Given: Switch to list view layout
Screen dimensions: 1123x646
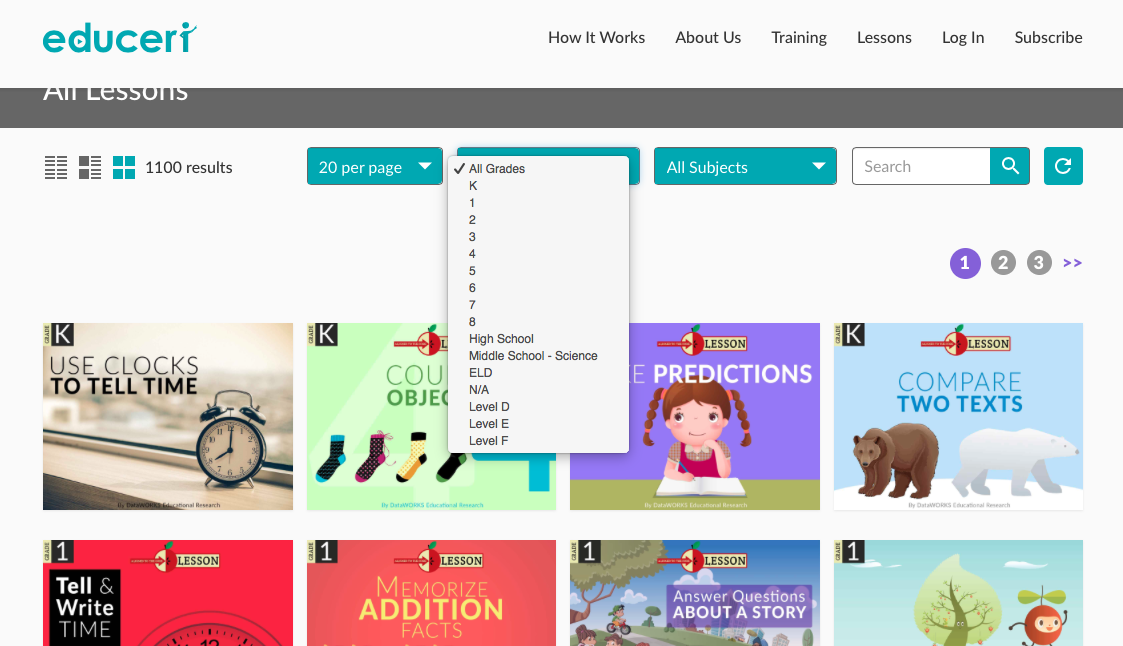Looking at the screenshot, I should tap(56, 167).
